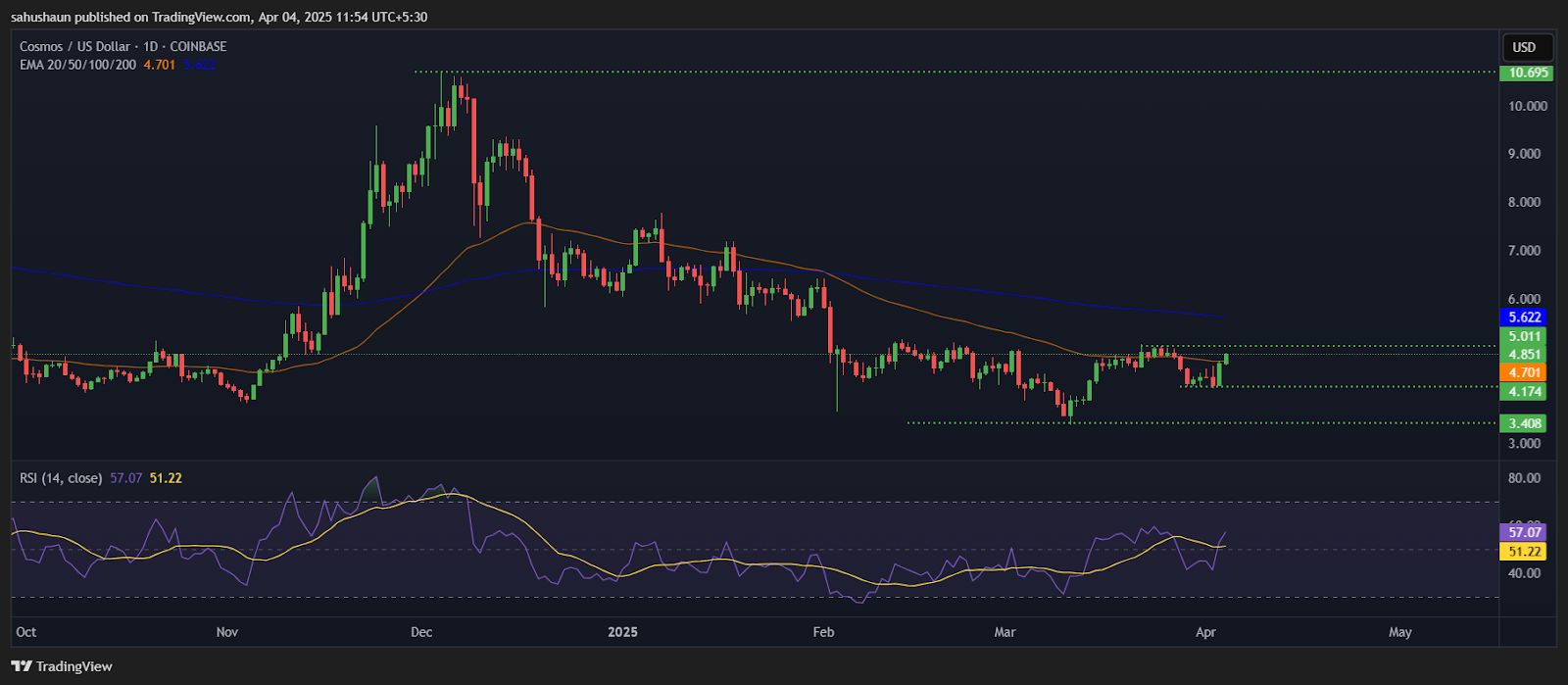Click the blue 5.622 price axis label
1568x685 pixels.
(x=1525, y=318)
